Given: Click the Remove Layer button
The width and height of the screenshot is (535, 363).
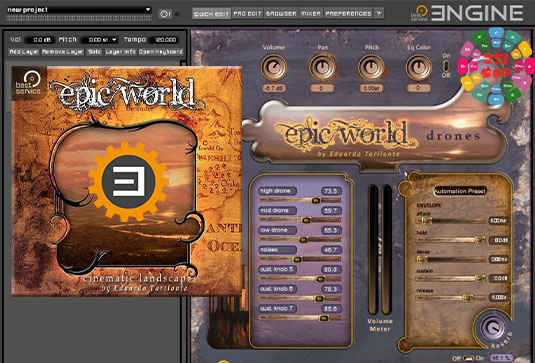Looking at the screenshot, I should pyautogui.click(x=63, y=52).
